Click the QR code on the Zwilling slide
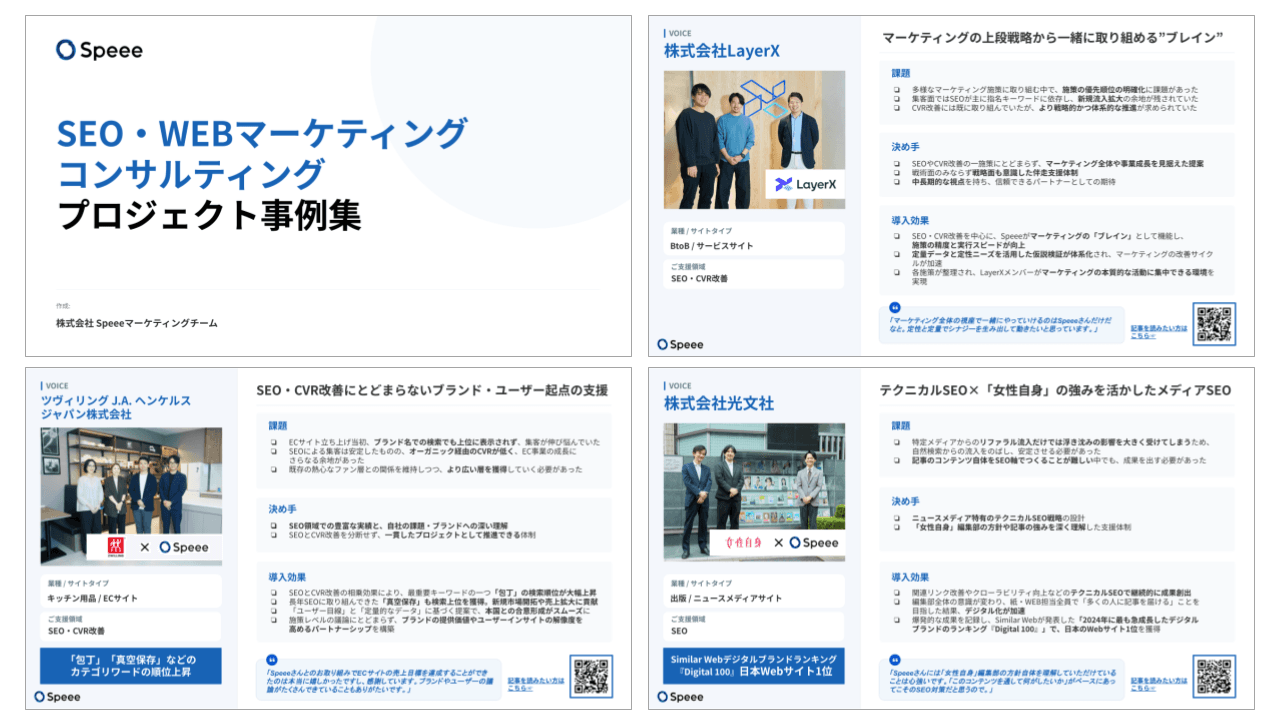The width and height of the screenshot is (1280, 720). click(591, 676)
